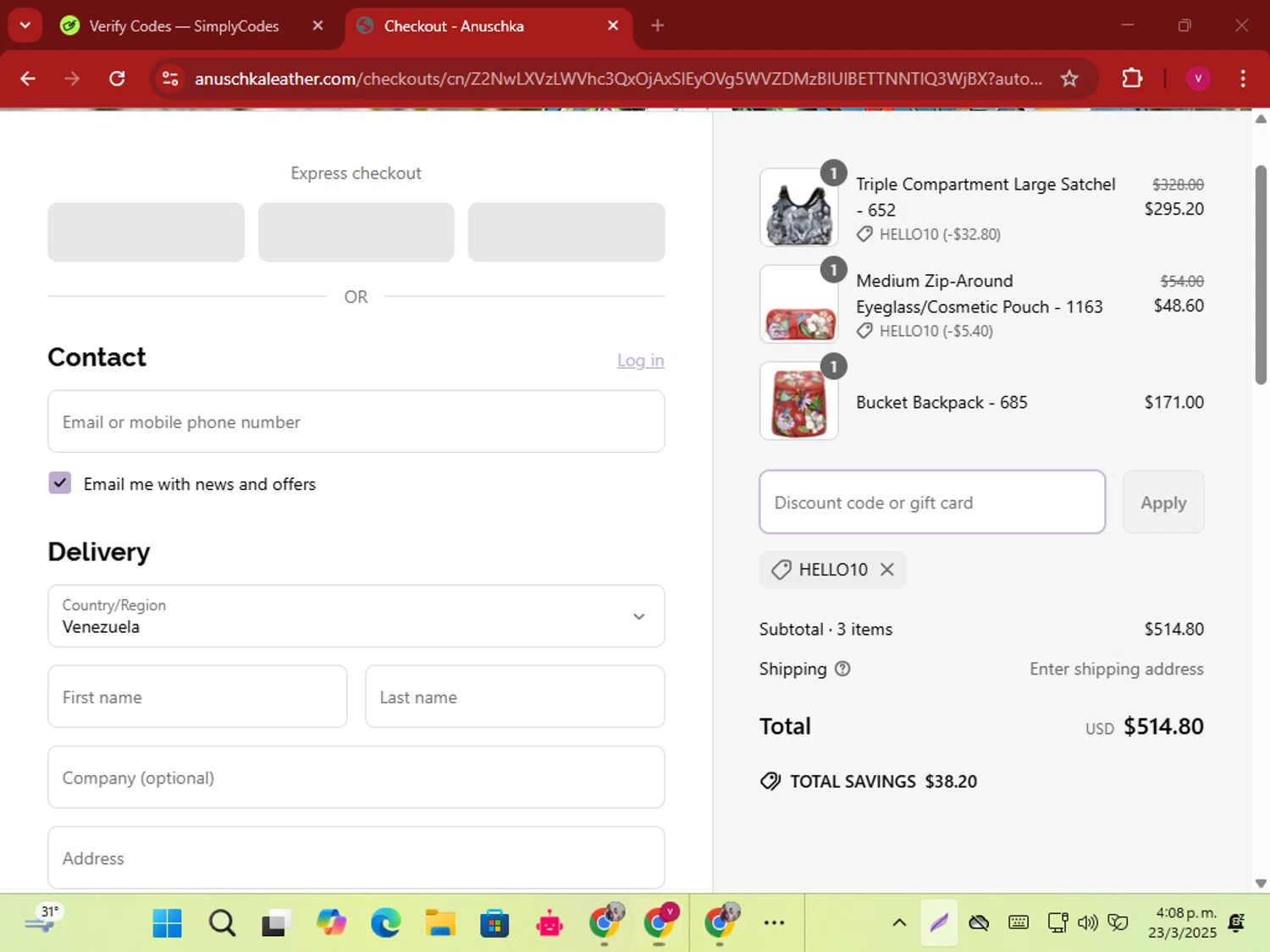
Task: Focus the Email or mobile phone number field
Action: (356, 421)
